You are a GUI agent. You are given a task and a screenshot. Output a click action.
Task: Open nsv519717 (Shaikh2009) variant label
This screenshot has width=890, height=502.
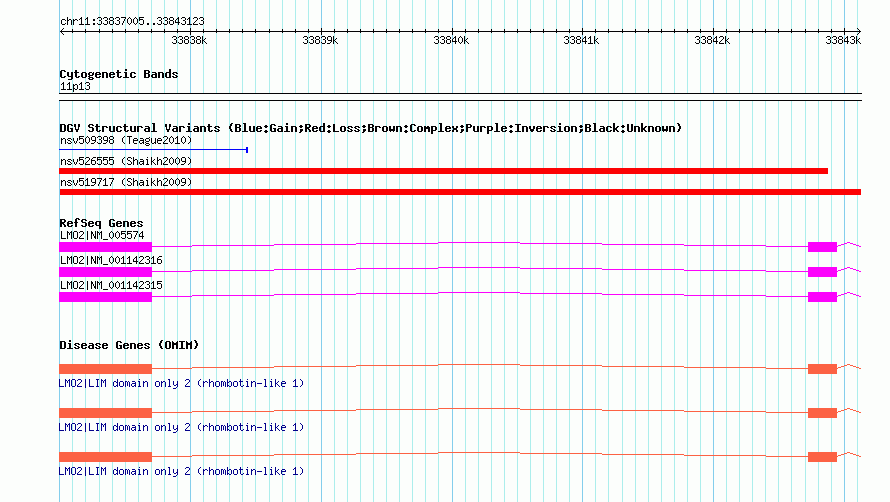point(126,182)
